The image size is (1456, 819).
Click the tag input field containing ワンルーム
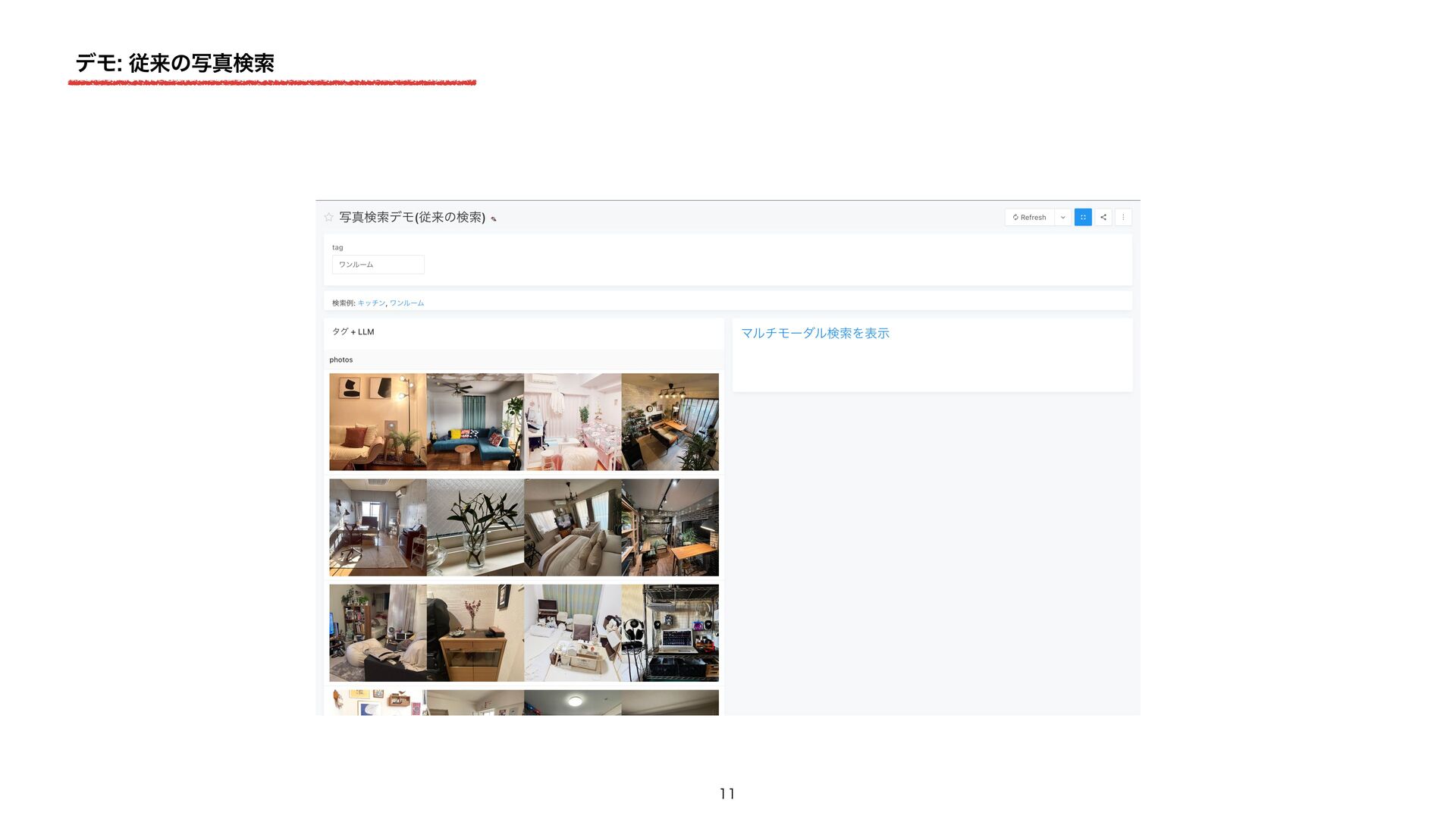(378, 265)
